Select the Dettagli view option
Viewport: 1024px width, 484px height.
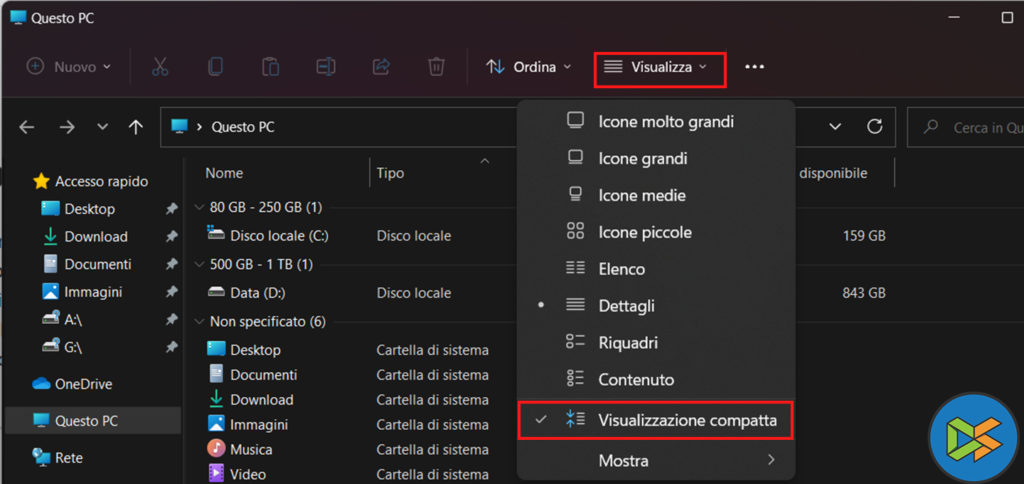pos(626,306)
